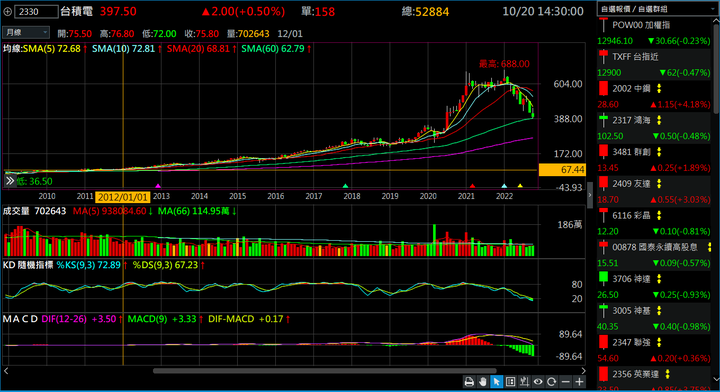
Task: Click red triangle marker near 2021
Action: point(472,186)
